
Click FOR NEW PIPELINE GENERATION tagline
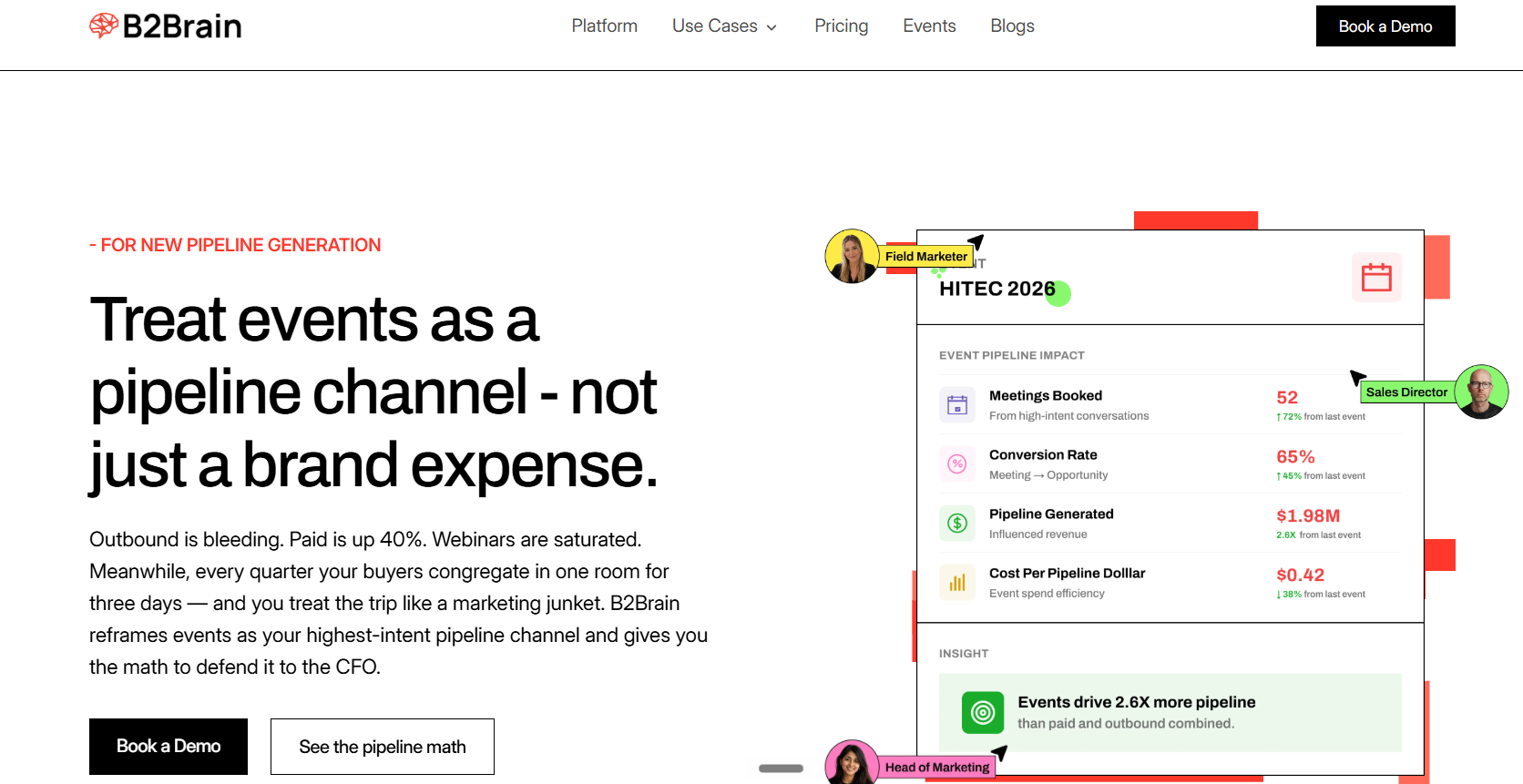click(x=235, y=245)
